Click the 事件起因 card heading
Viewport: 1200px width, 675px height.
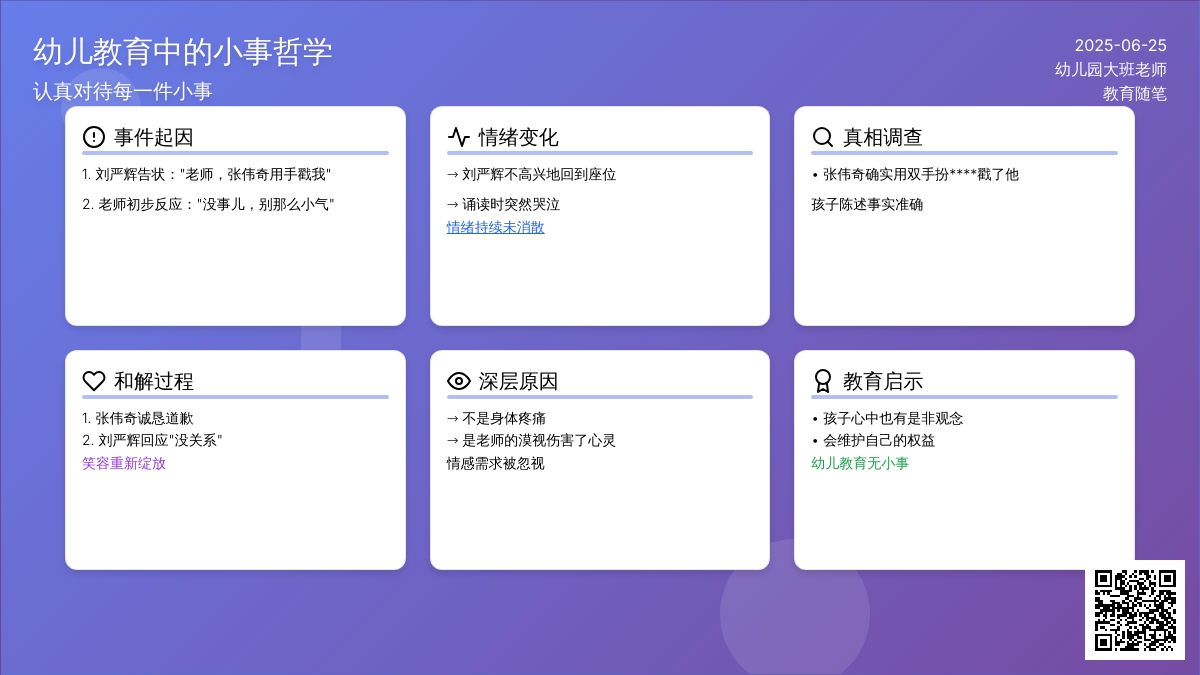coord(154,137)
